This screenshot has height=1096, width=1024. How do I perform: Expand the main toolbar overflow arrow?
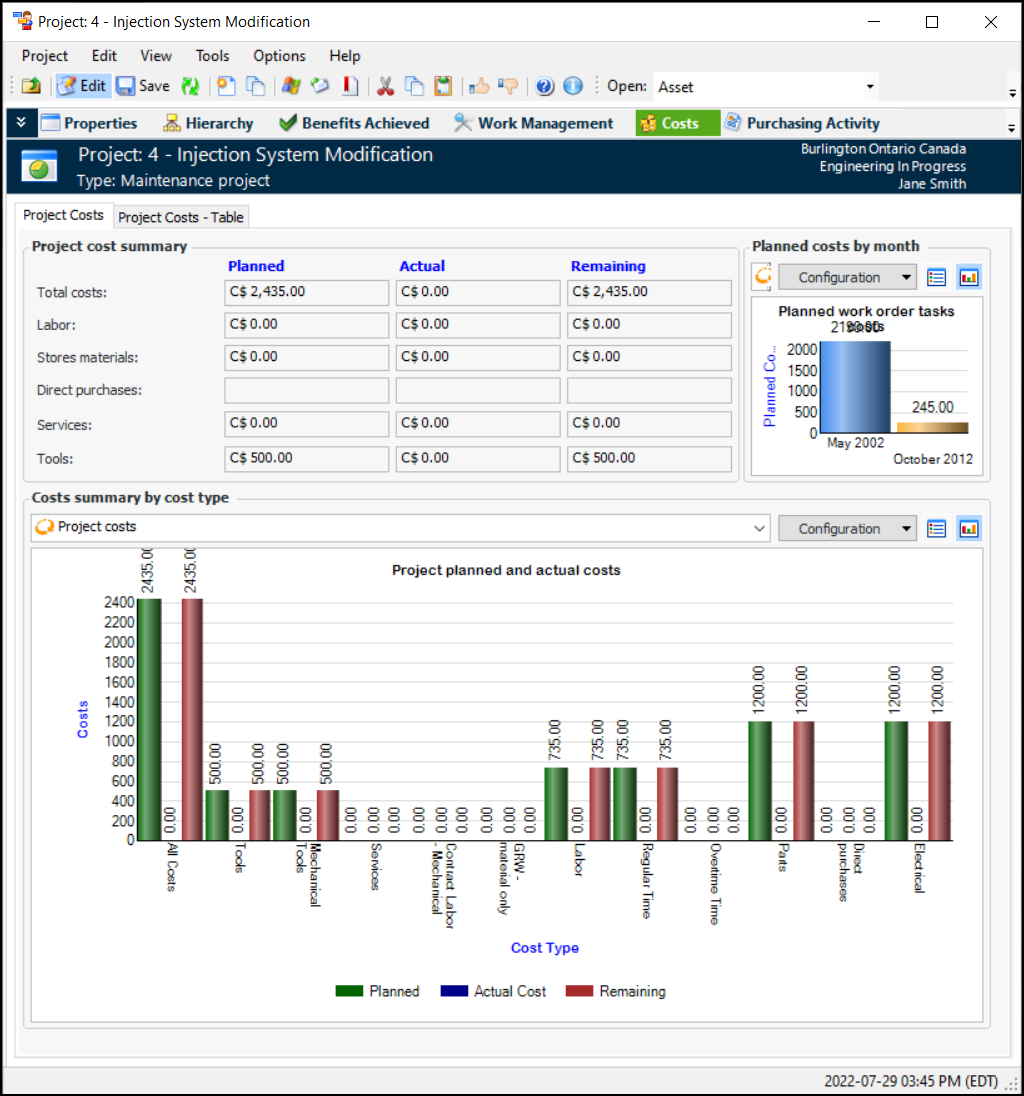1013,93
